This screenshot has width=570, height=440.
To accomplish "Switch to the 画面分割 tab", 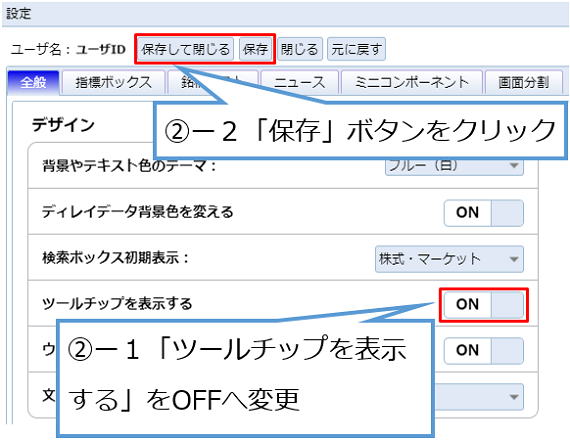I will [x=523, y=83].
